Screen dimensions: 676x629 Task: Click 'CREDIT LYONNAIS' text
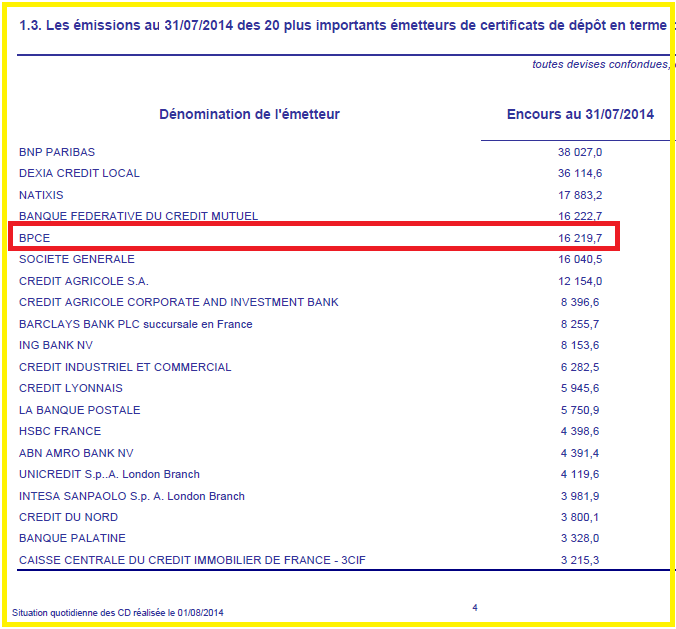[x=71, y=388]
